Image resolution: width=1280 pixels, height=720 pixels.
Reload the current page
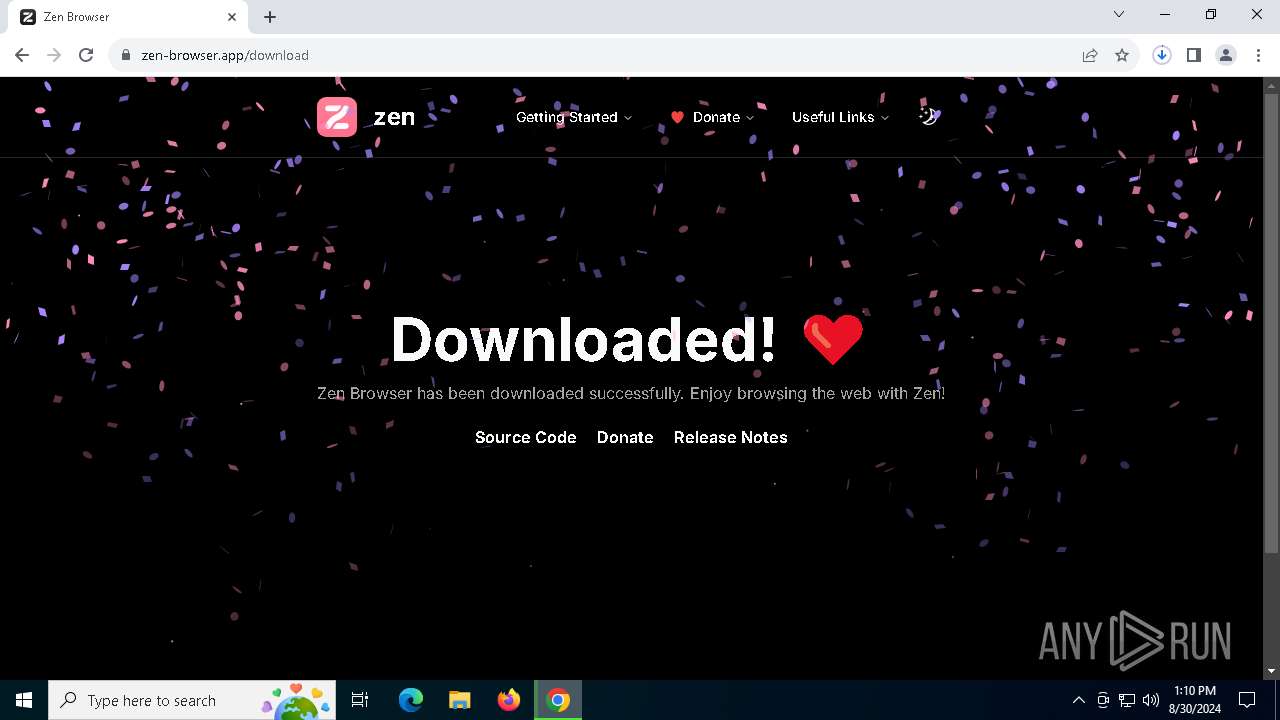(x=86, y=55)
